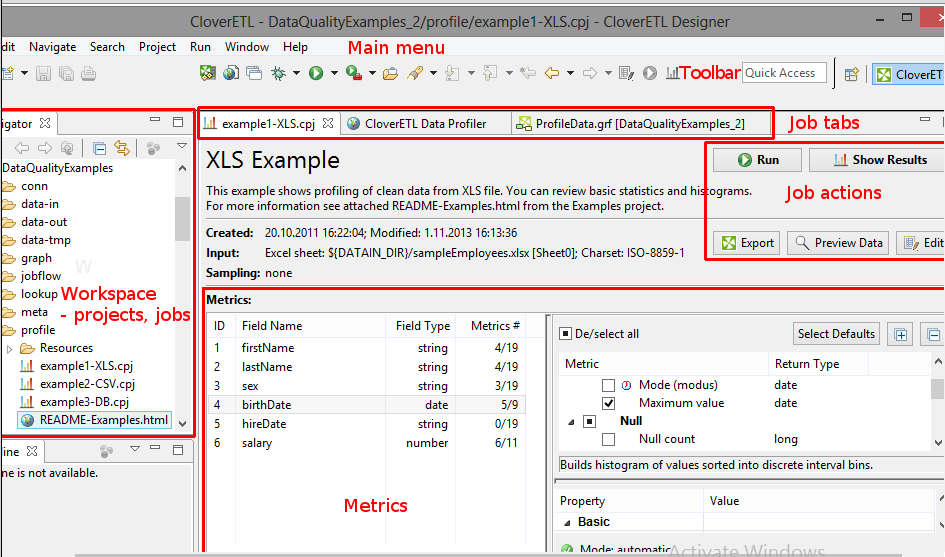
Task: Click the flashlight search toolbar icon
Action: coord(415,73)
